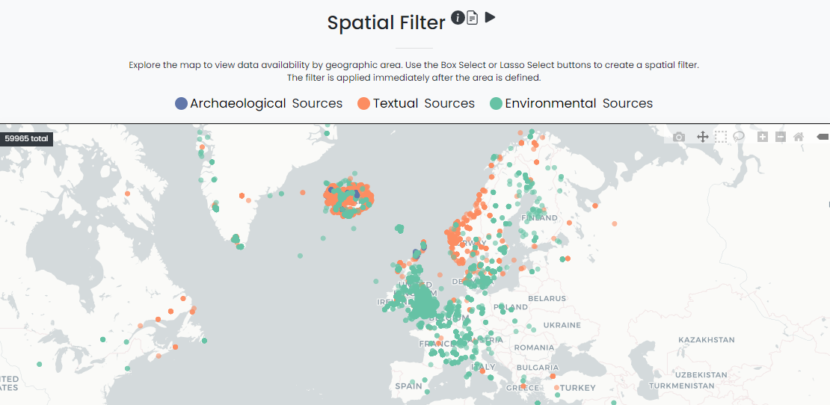Image resolution: width=830 pixels, height=405 pixels.
Task: Click the orange Textual Sources color dot
Action: [364, 103]
